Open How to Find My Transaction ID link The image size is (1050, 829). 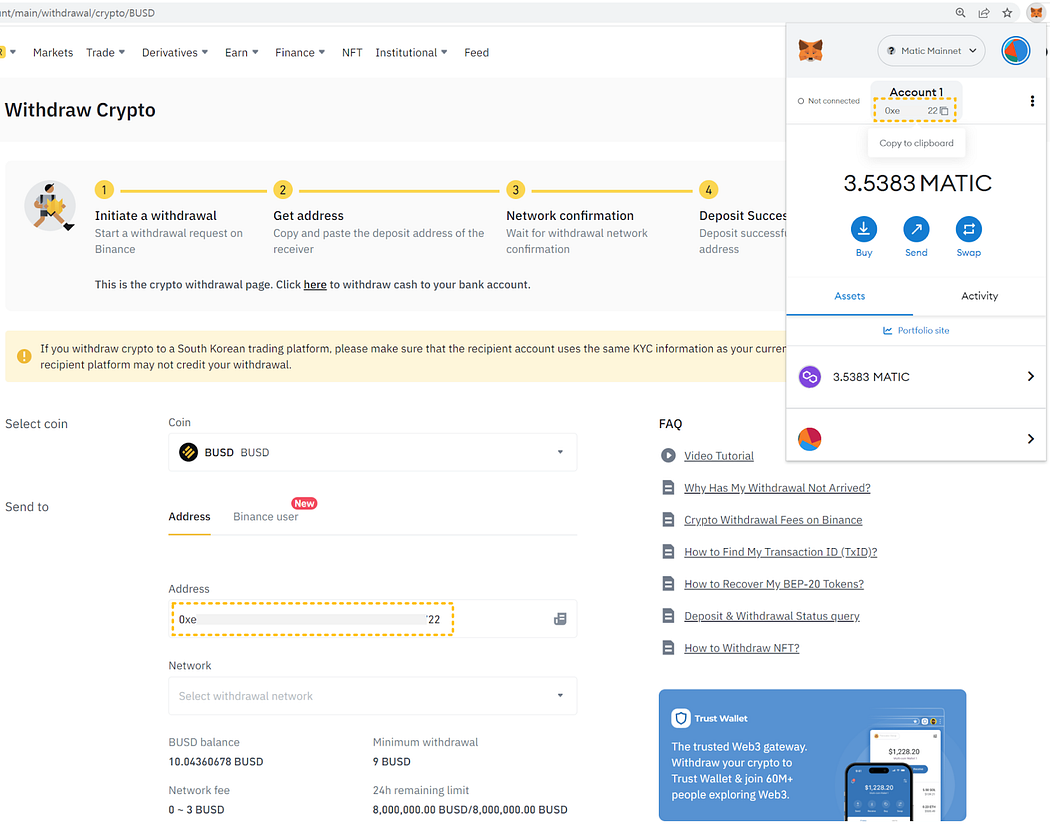781,552
